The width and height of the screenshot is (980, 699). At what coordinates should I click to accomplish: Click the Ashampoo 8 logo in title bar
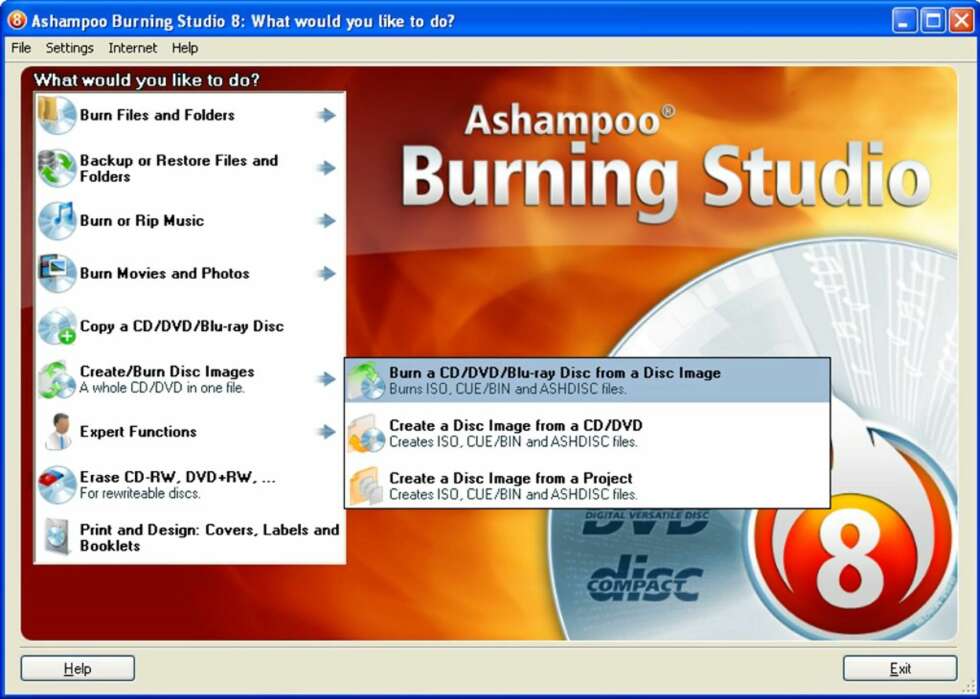[x=16, y=20]
